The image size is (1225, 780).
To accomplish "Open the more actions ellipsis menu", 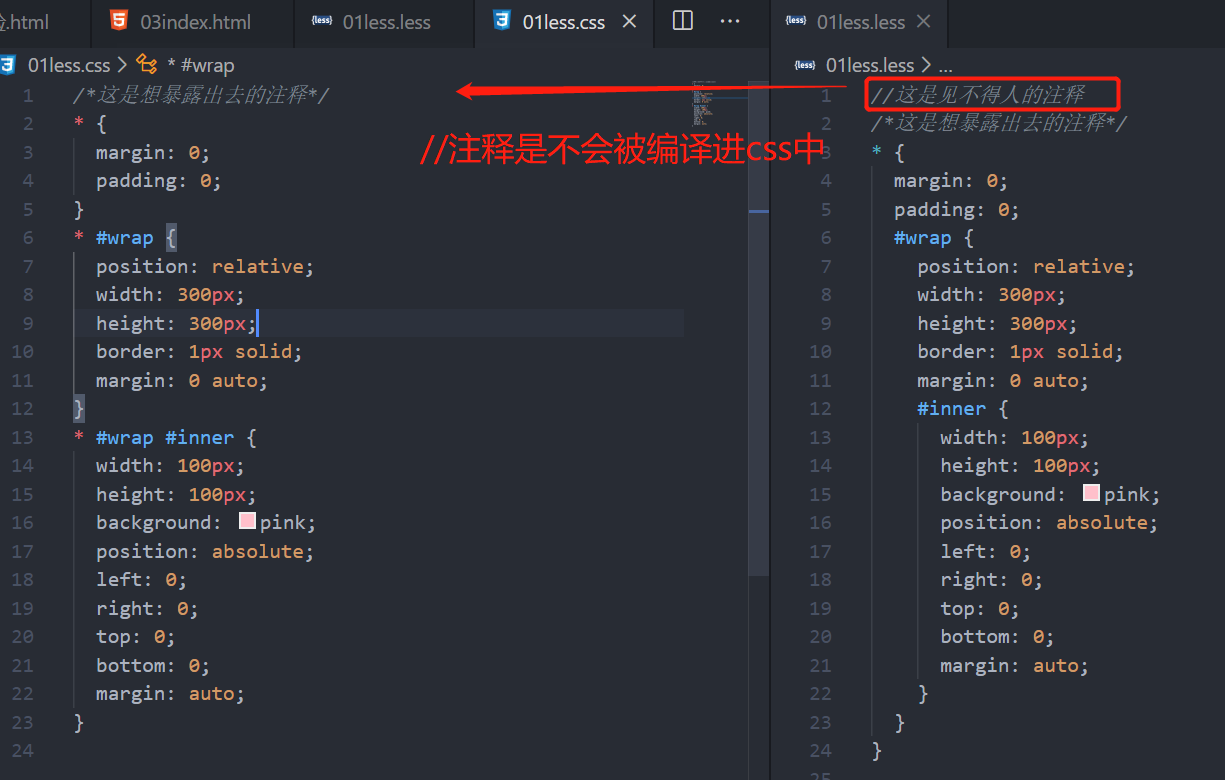I will coord(731,21).
